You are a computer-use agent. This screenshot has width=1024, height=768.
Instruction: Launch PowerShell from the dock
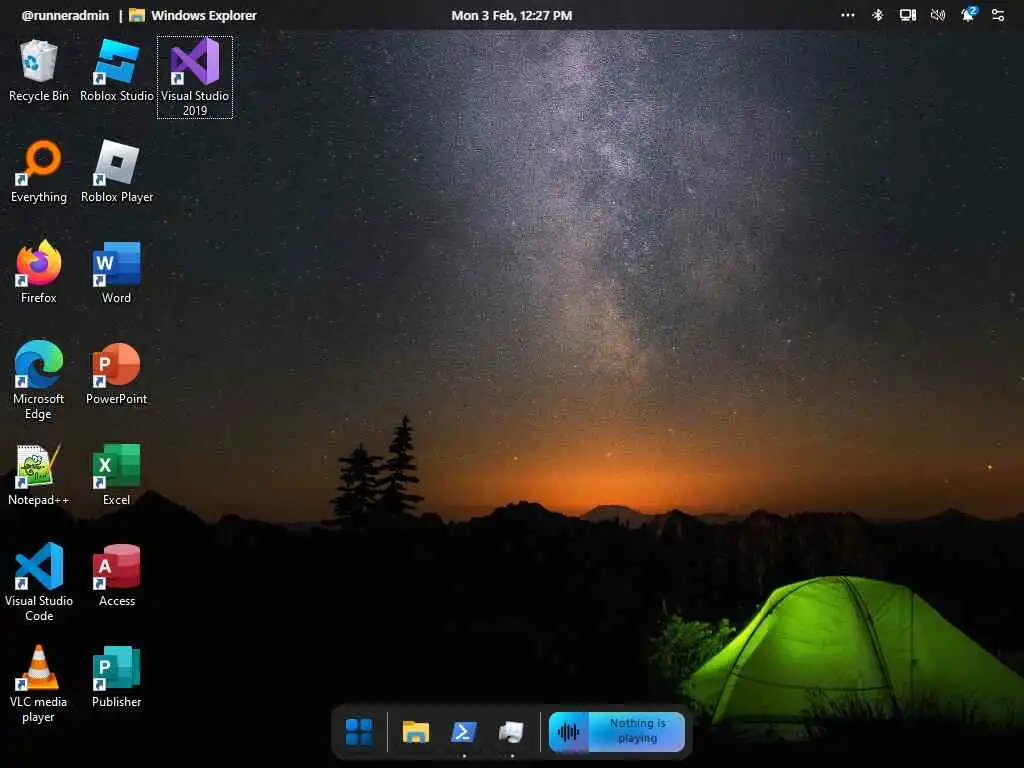tap(464, 732)
